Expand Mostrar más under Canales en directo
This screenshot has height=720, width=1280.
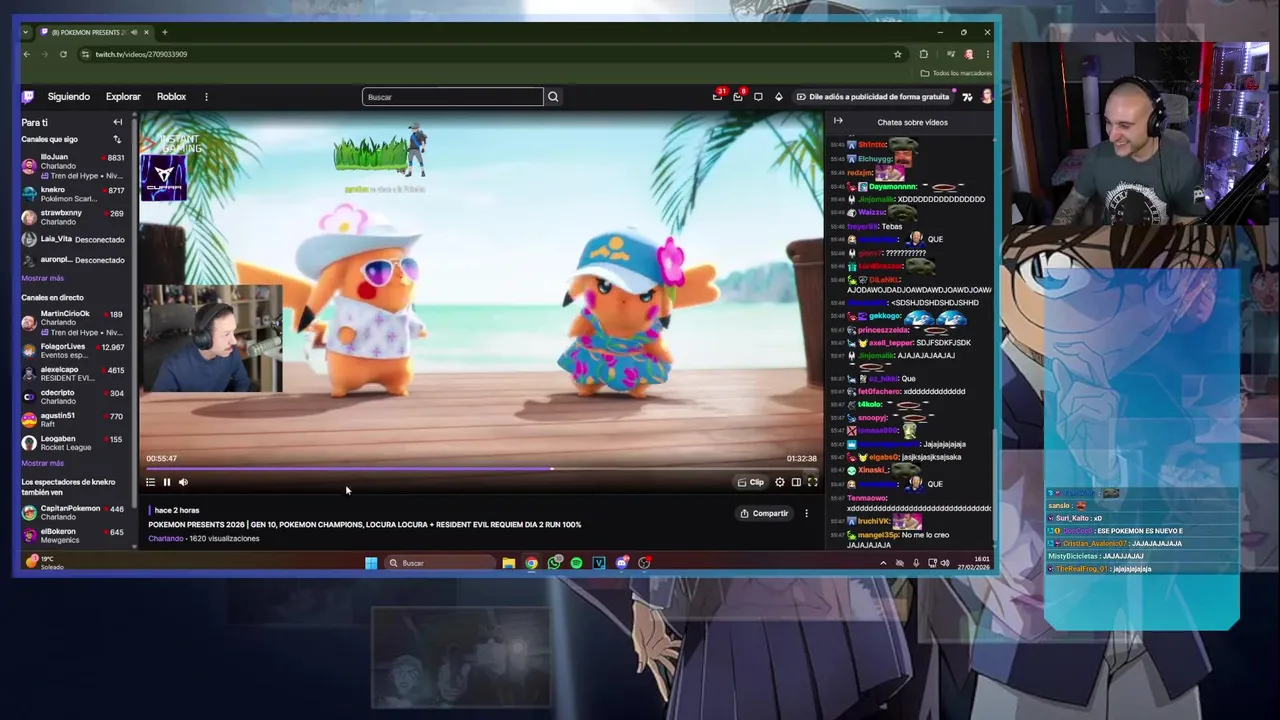tap(42, 463)
